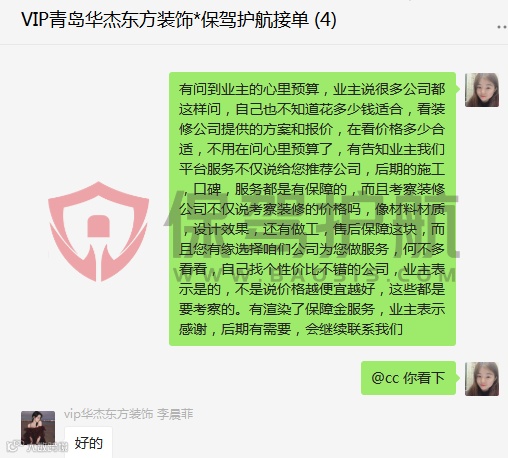Screen dimensions: 508x458
Task: Click the pink shield watermark logo
Action: pyautogui.click(x=98, y=232)
